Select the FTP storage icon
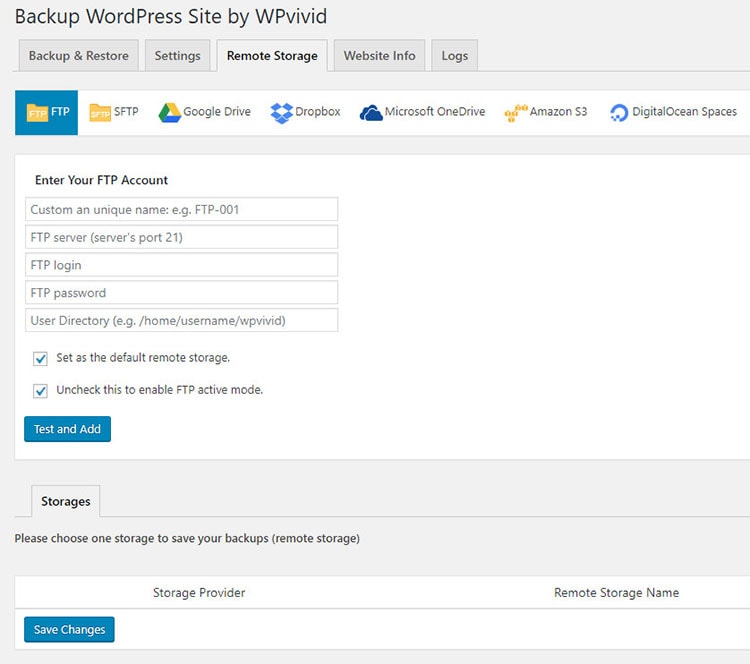The height and width of the screenshot is (664, 750). [37, 113]
